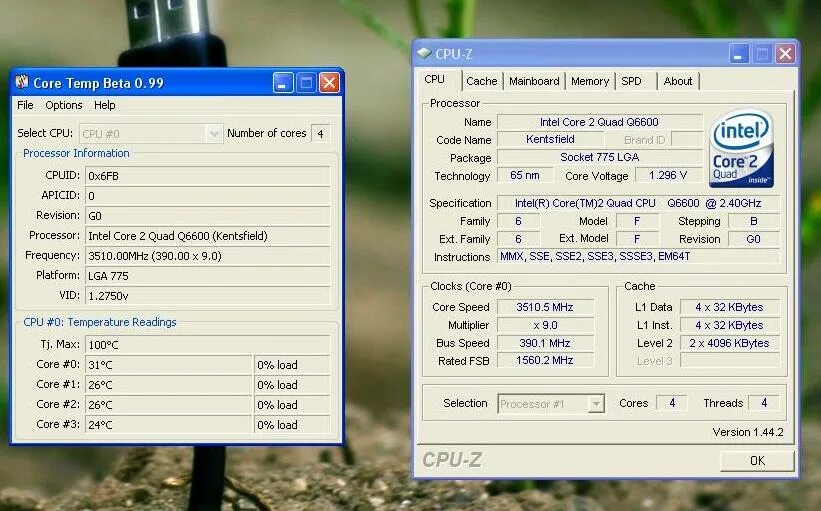Screen dimensions: 821x511
Task: Open the File menu in Core Temp
Action: click(25, 105)
